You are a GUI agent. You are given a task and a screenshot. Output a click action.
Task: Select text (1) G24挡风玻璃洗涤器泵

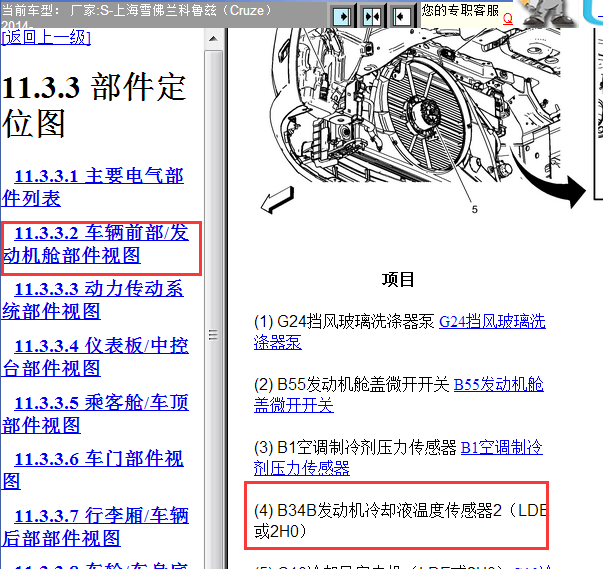pyautogui.click(x=344, y=321)
